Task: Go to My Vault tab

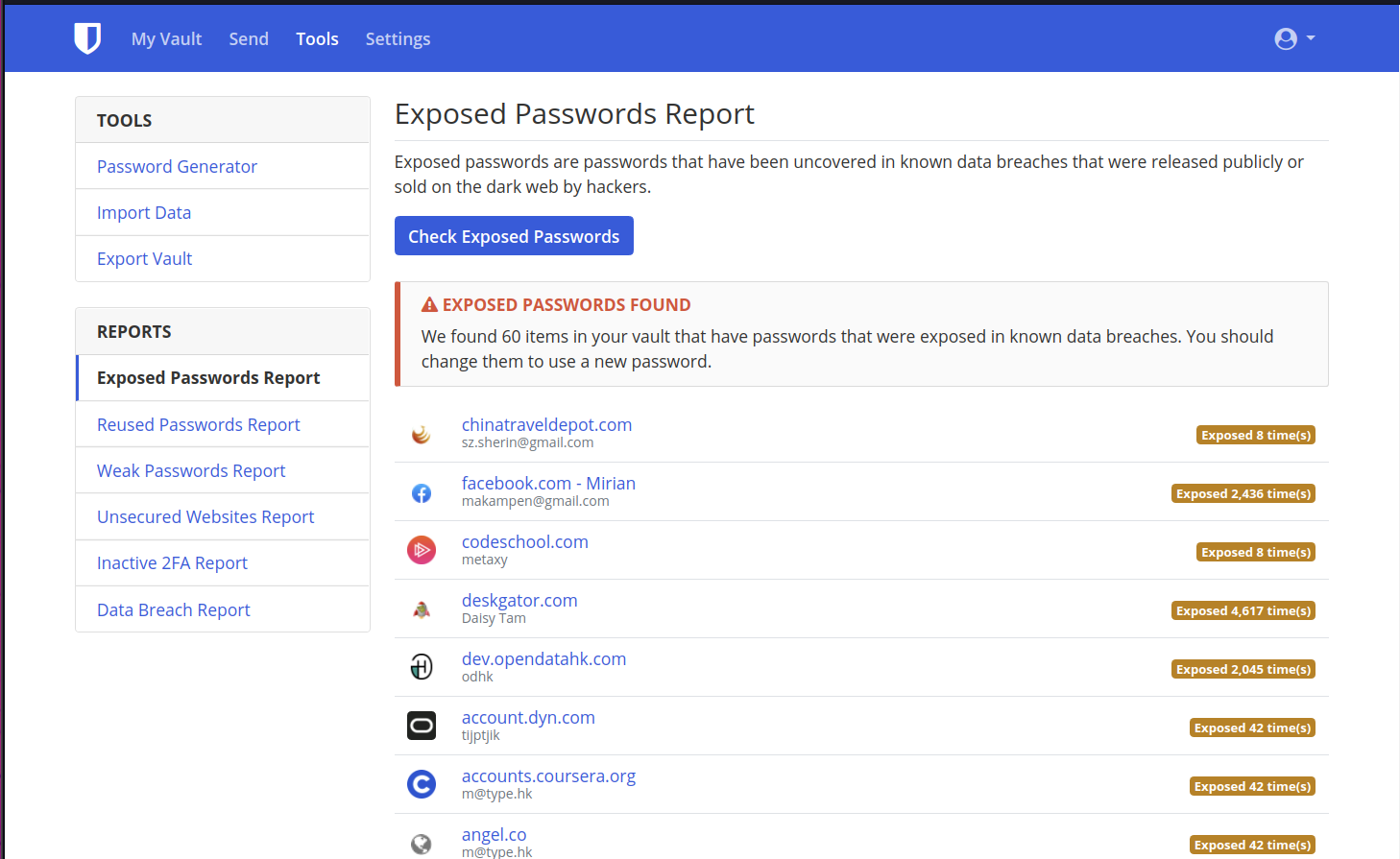Action: [x=166, y=39]
